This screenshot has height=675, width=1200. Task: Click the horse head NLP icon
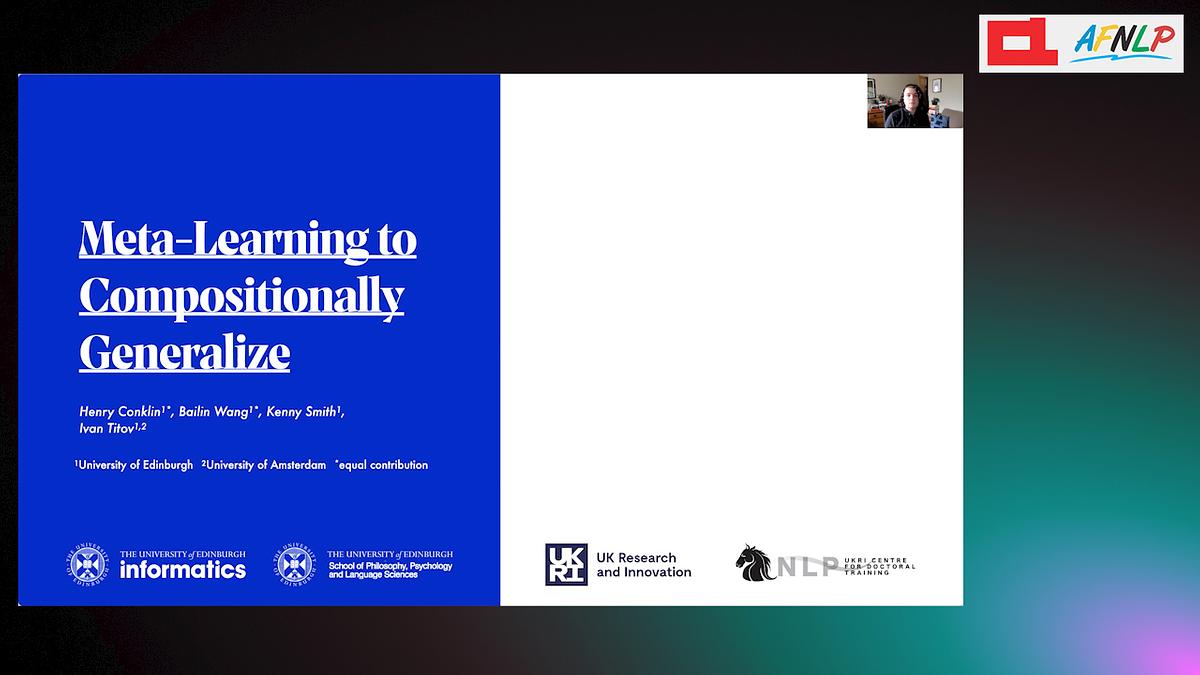(x=755, y=562)
